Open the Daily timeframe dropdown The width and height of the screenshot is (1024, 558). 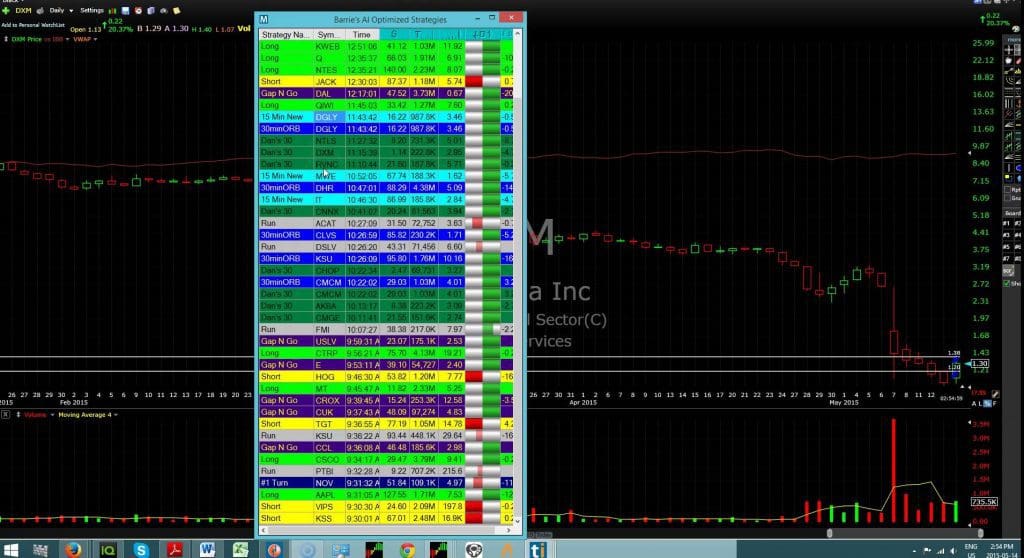point(71,11)
